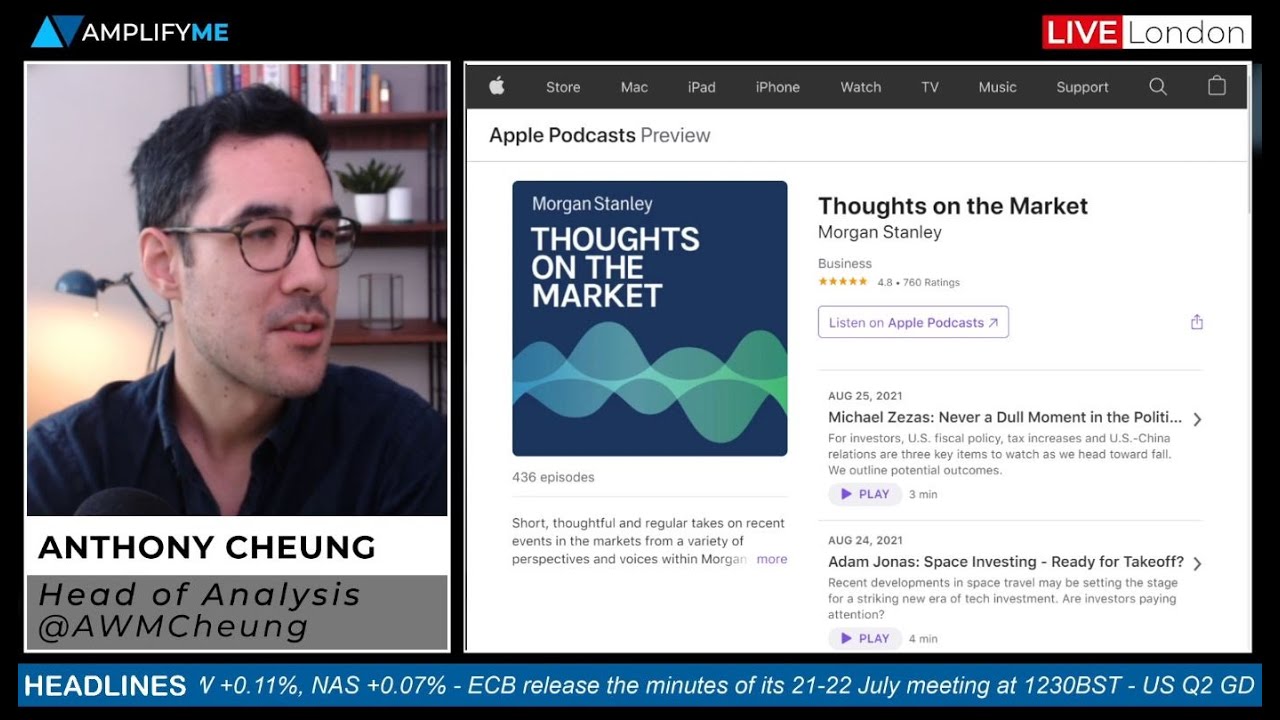Click the Apple Podcasts Preview heading

coord(600,135)
